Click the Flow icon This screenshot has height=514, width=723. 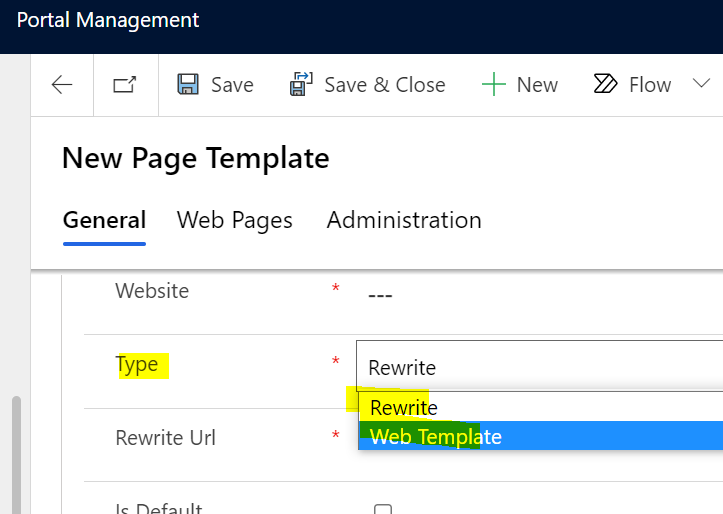[x=605, y=84]
